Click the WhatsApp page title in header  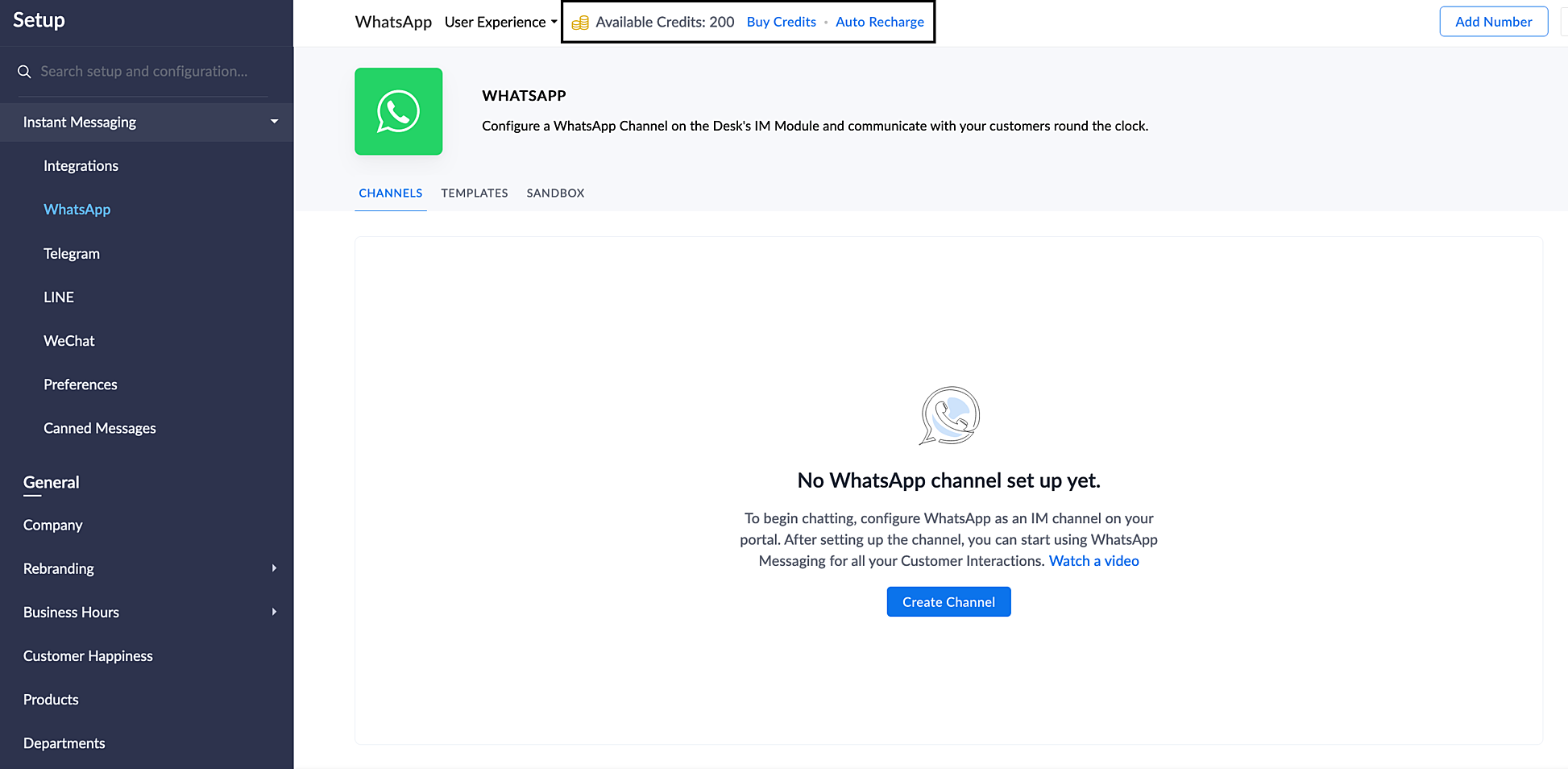coord(393,22)
